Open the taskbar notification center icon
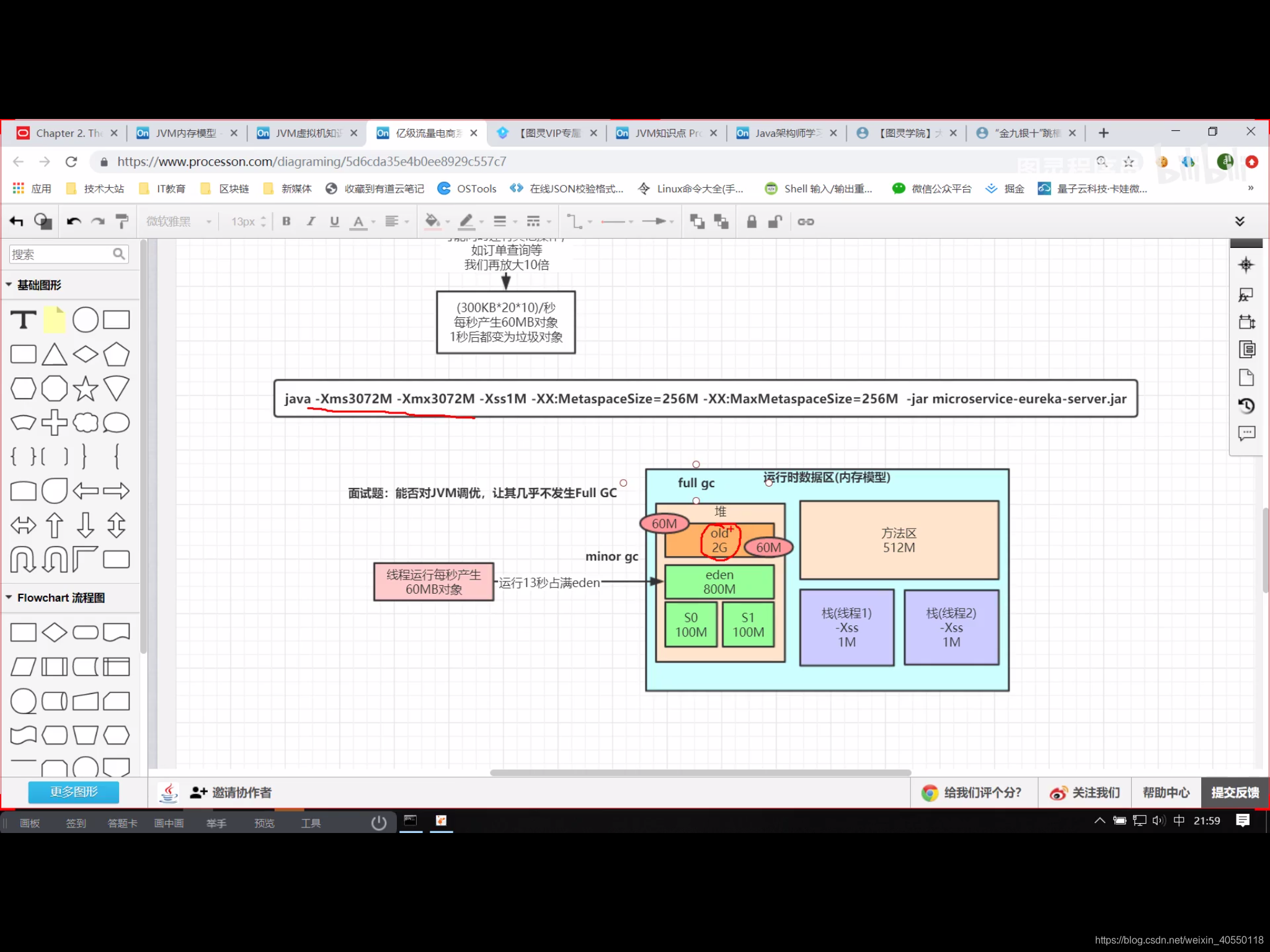 pos(1243,821)
